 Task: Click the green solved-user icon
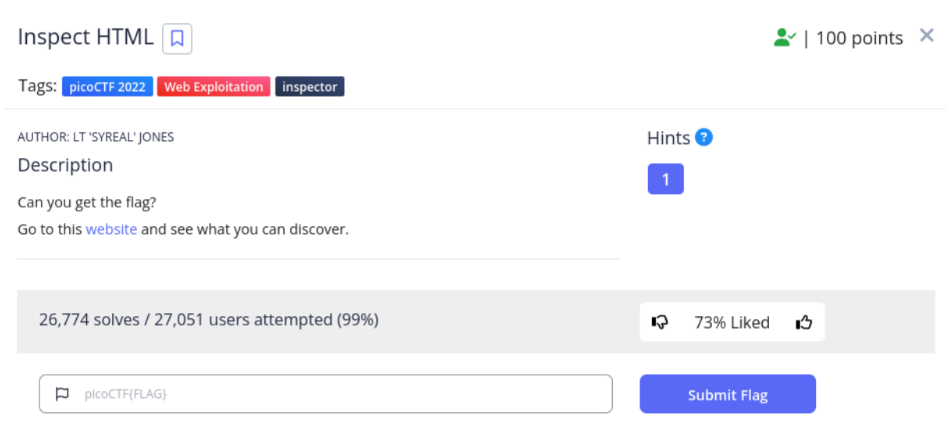coord(784,38)
